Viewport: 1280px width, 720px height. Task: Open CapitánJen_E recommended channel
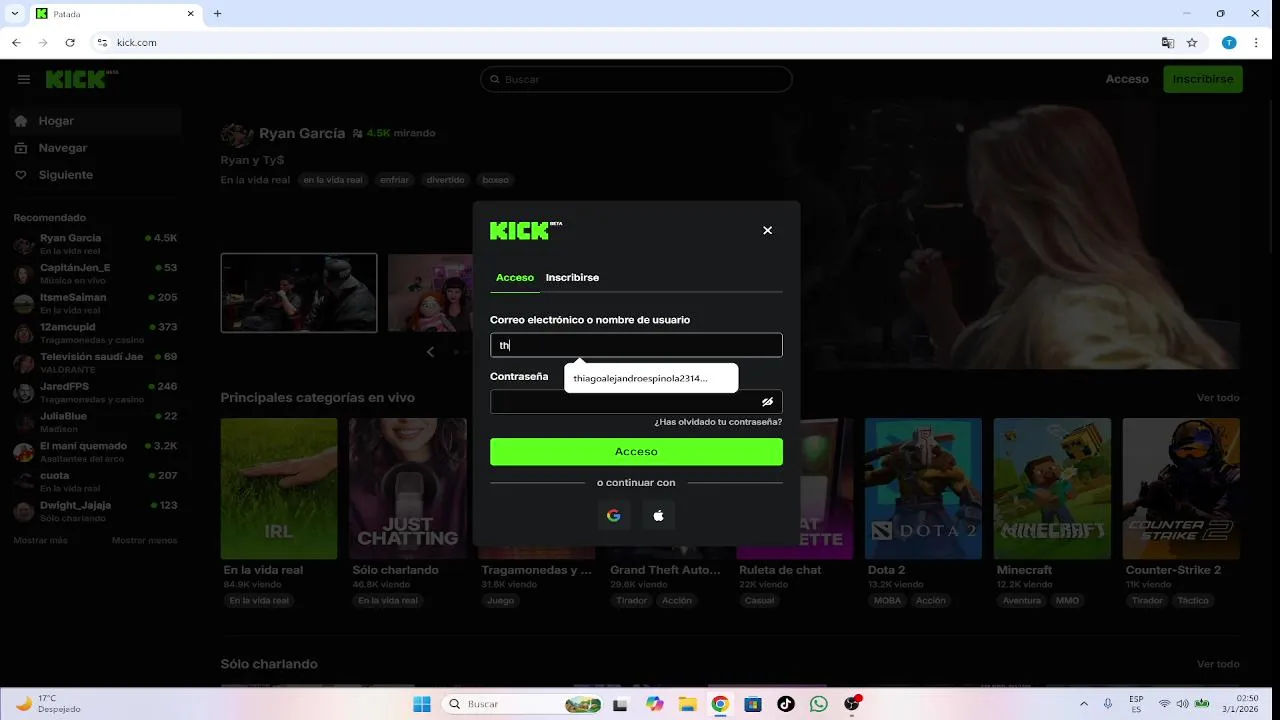[95, 274]
